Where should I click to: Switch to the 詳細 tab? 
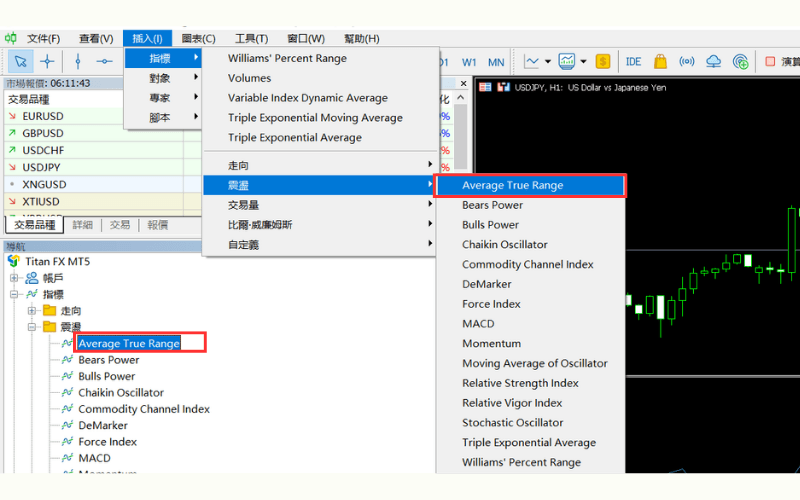pos(82,225)
